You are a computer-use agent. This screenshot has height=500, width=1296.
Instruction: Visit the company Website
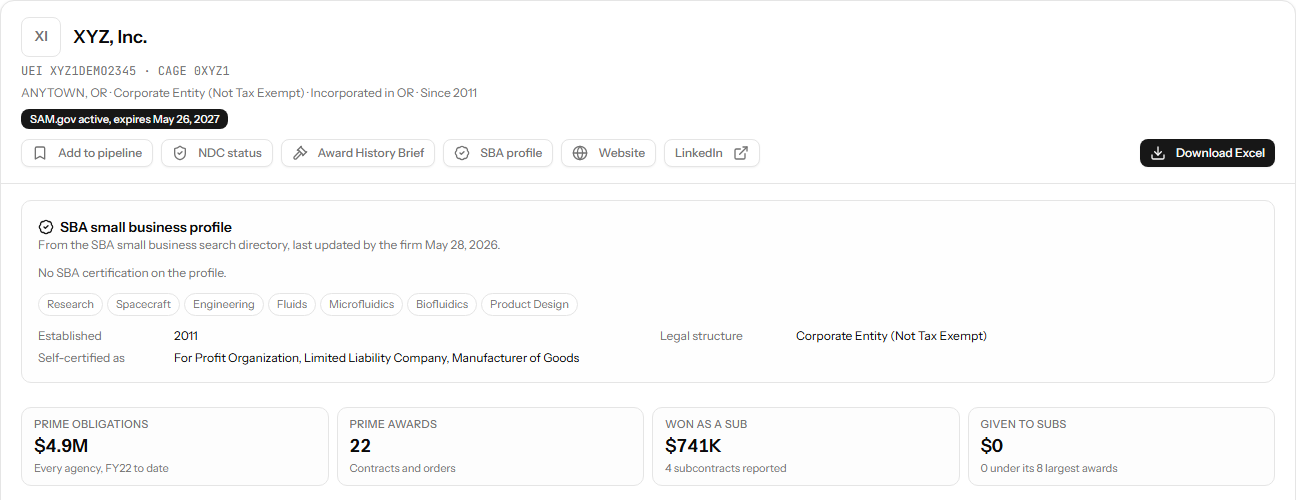pos(608,153)
